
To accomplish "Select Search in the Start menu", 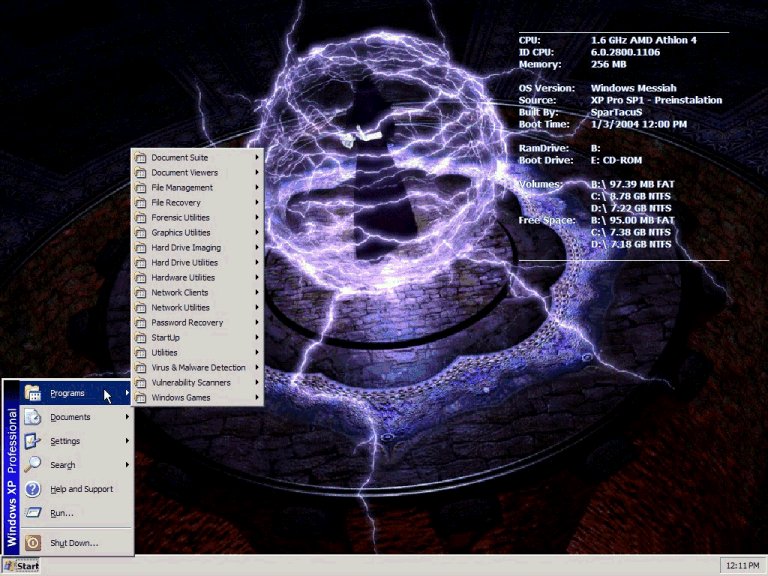I will [76, 465].
